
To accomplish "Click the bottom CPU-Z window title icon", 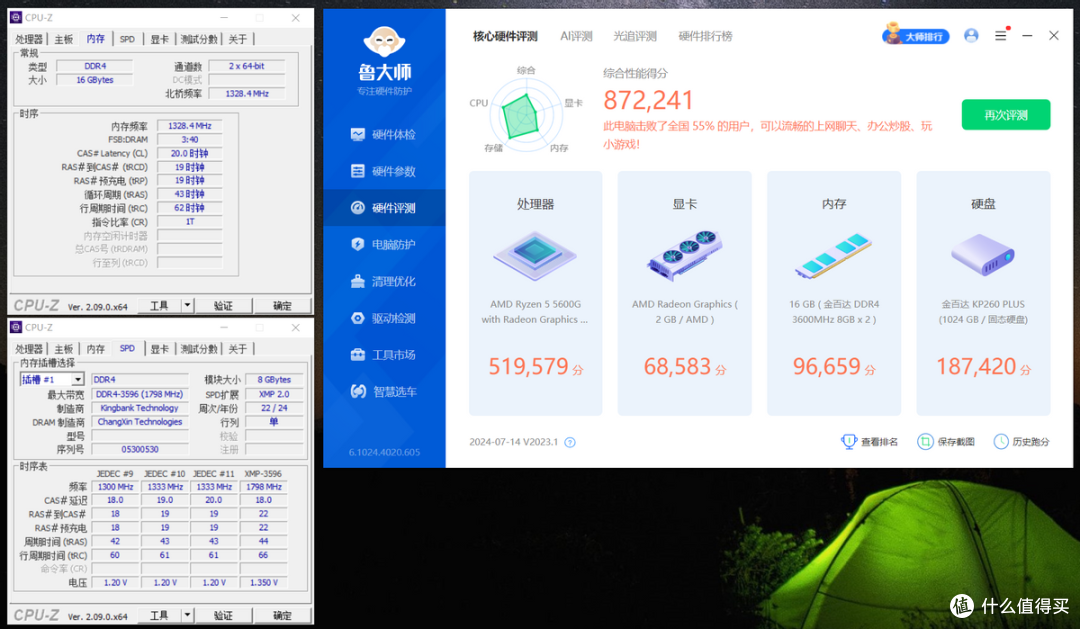I will 16,327.
